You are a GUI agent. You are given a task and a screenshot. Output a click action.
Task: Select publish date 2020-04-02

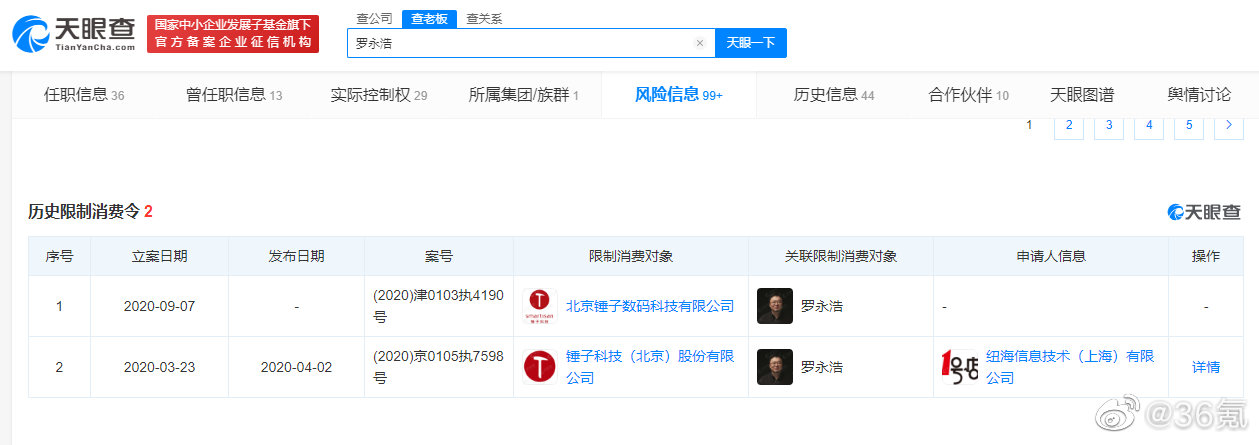tap(297, 367)
